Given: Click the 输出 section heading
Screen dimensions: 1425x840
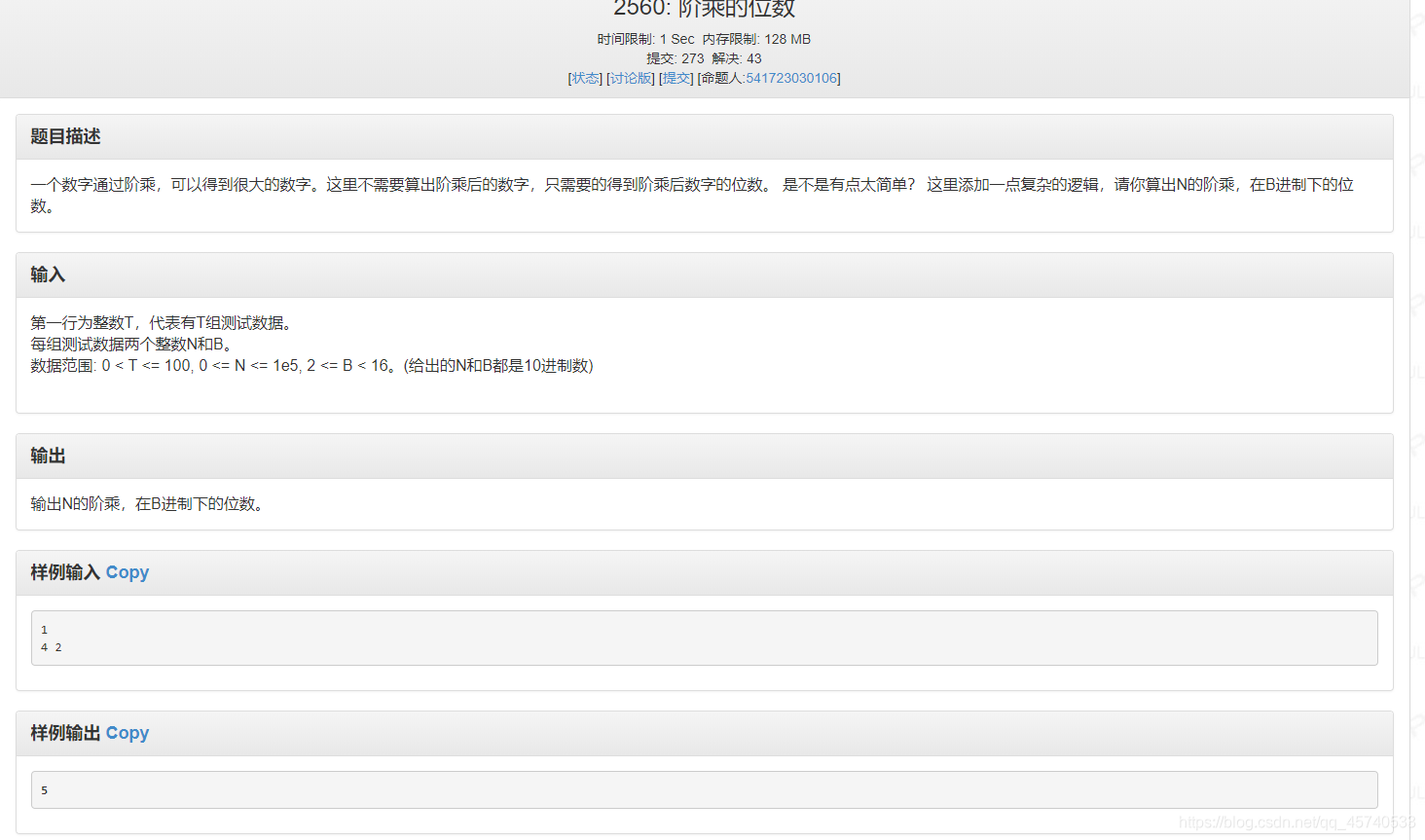Looking at the screenshot, I should 48,456.
